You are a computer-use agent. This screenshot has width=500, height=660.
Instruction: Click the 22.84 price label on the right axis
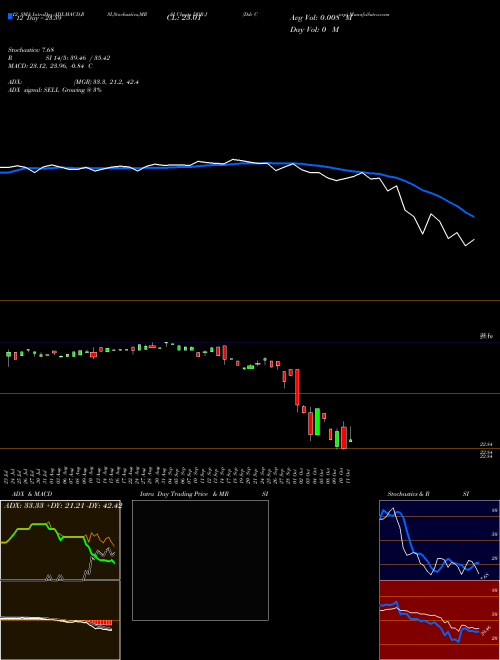[486, 444]
